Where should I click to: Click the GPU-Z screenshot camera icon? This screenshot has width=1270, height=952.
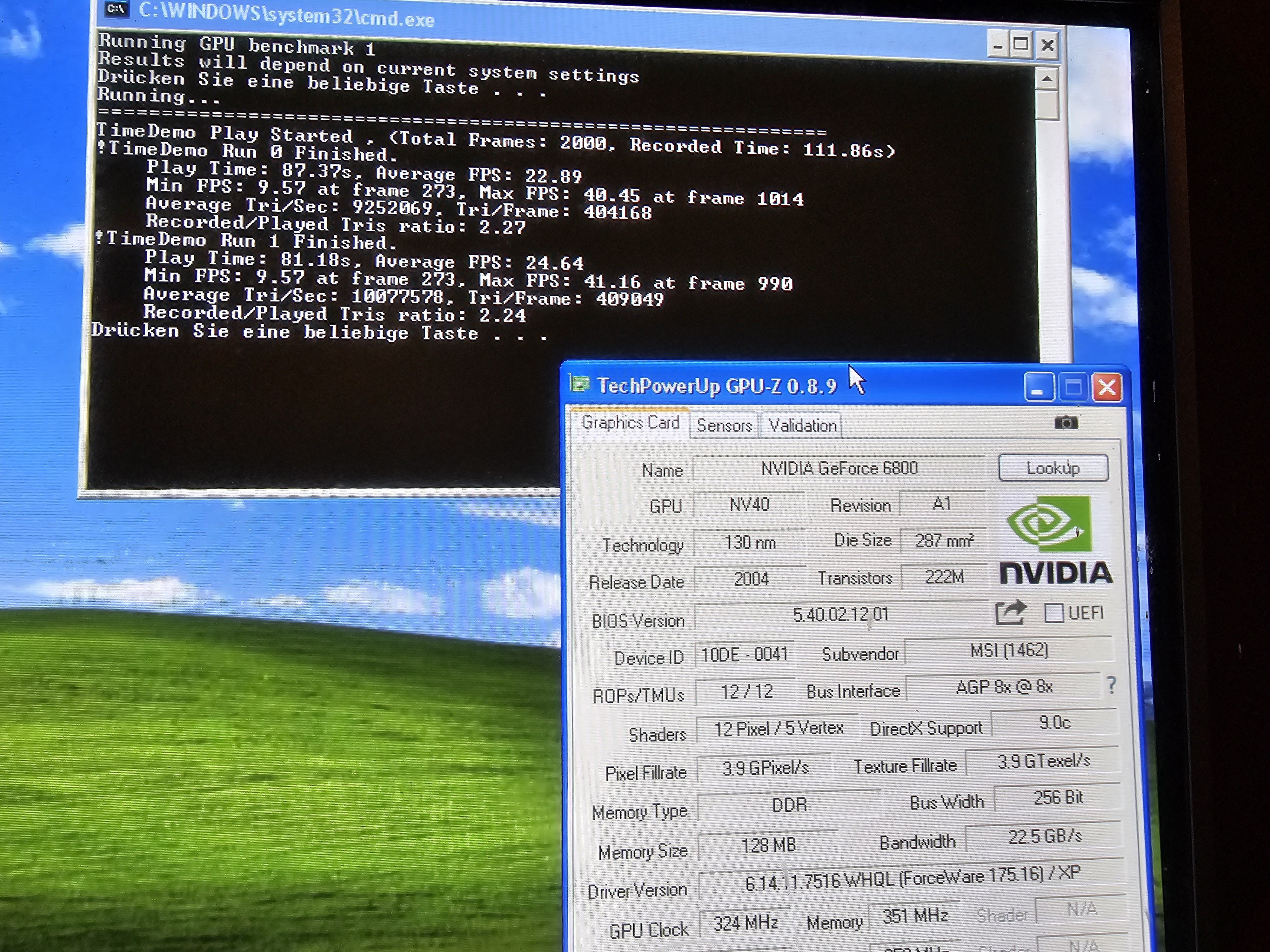pyautogui.click(x=1066, y=423)
